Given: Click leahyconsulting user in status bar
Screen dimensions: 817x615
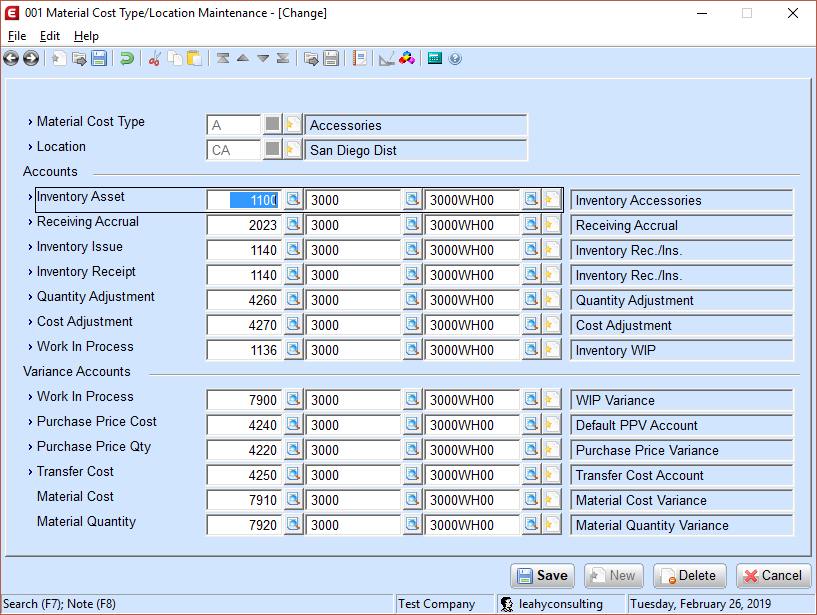Looking at the screenshot, I should tap(561, 604).
